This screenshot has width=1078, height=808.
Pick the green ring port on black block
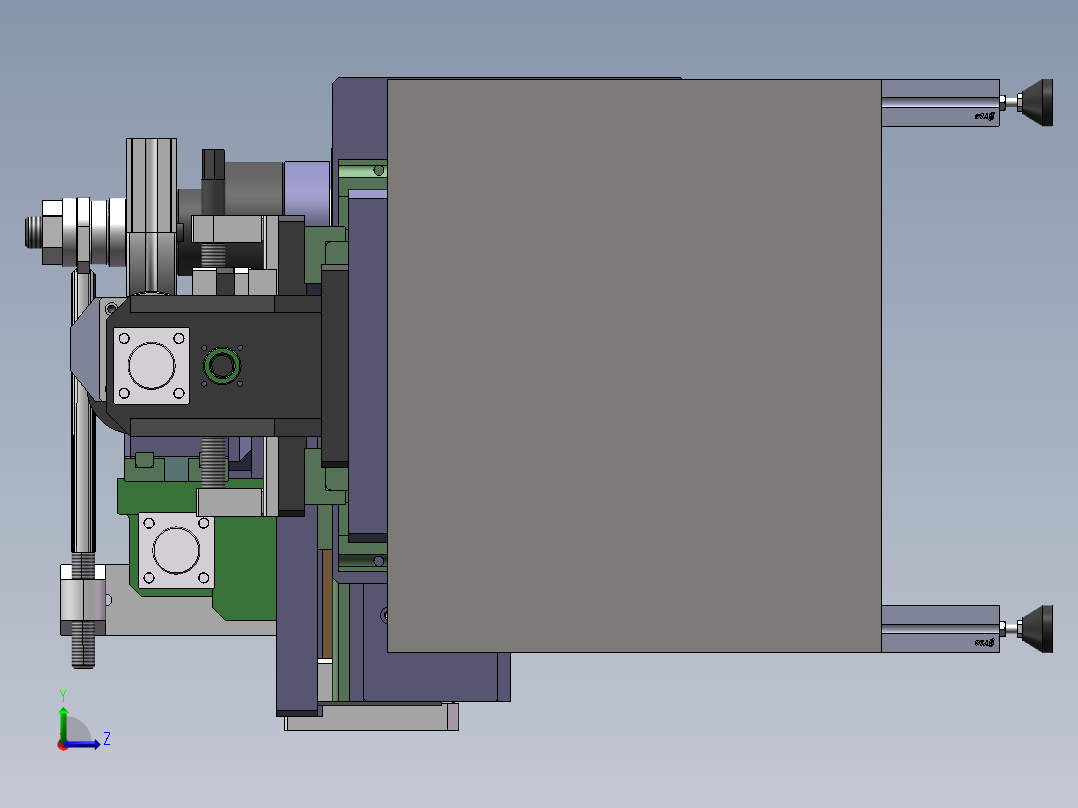coord(221,366)
